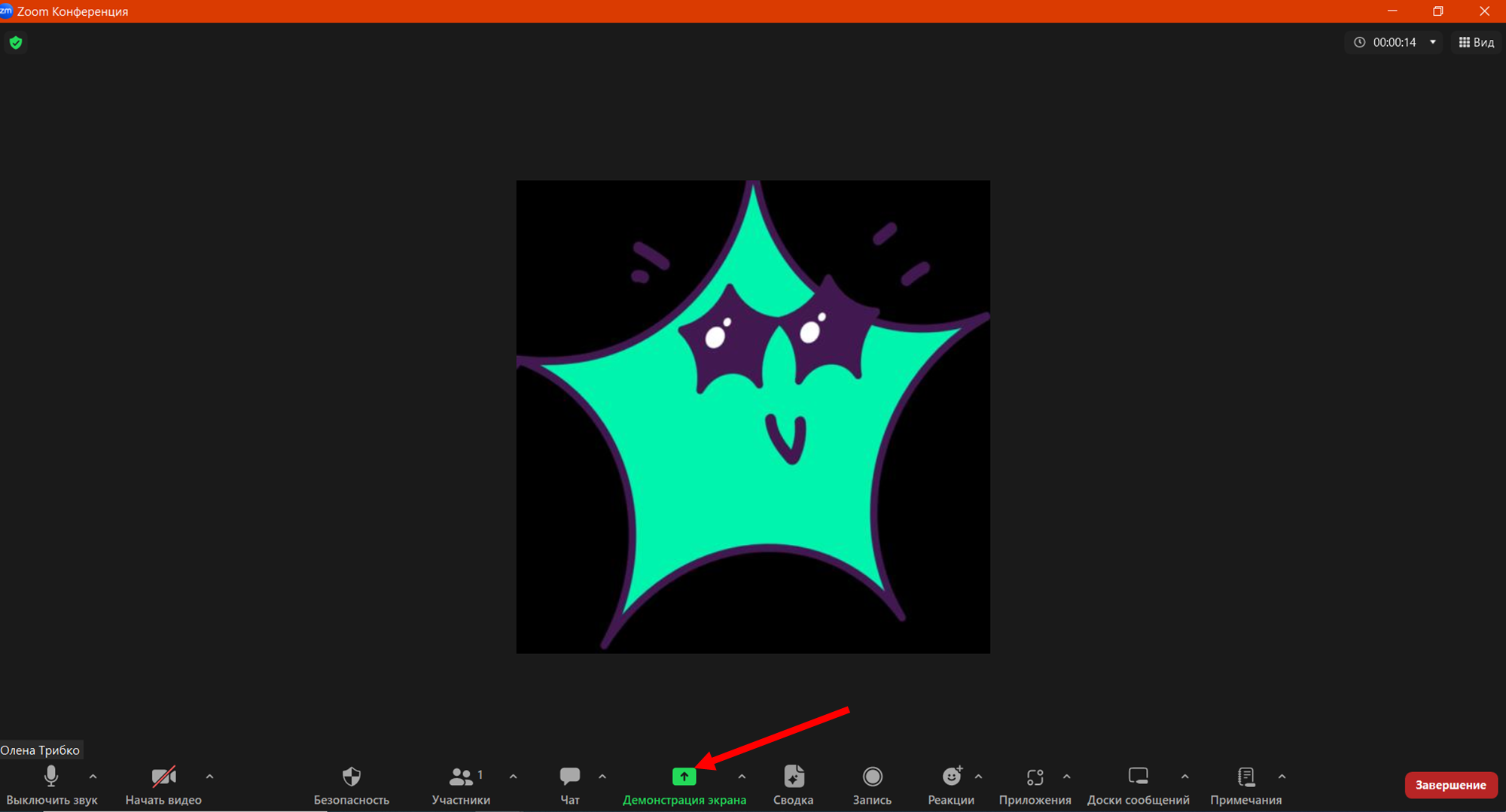Viewport: 1506px width, 812px height.
Task: Change layout with Вид button
Action: click(x=1476, y=42)
